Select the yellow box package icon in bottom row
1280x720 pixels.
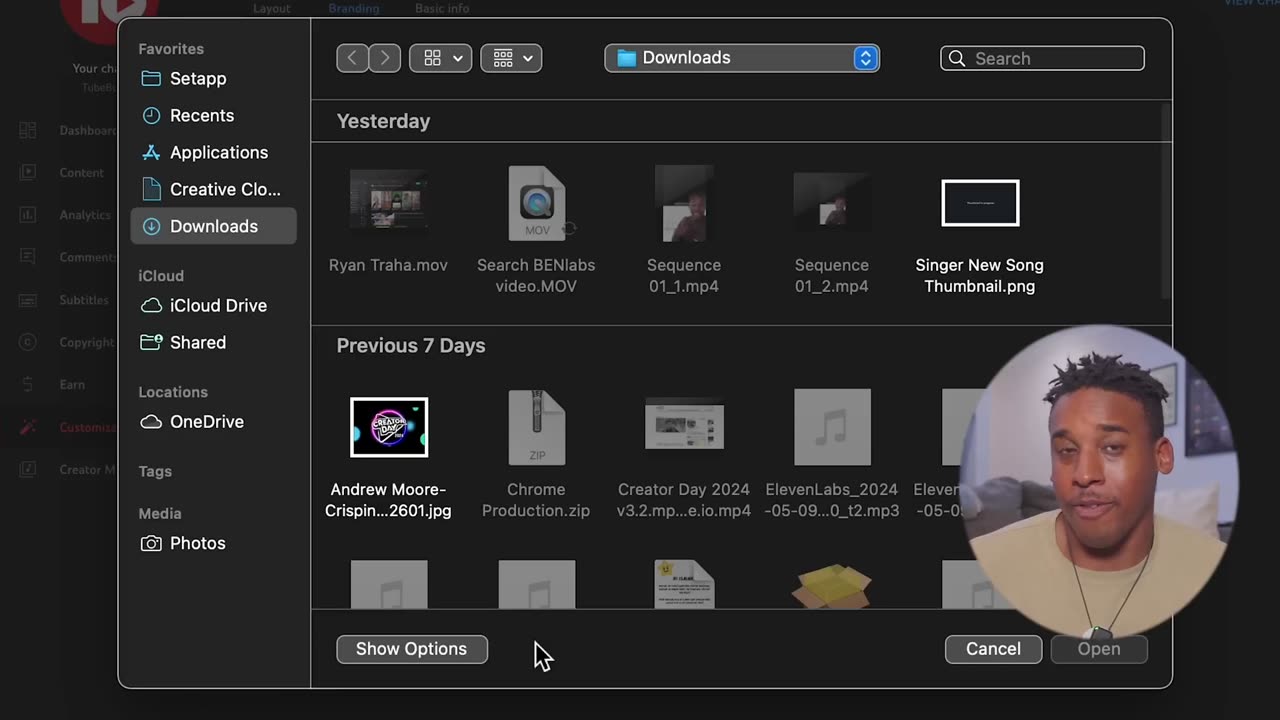click(x=832, y=586)
